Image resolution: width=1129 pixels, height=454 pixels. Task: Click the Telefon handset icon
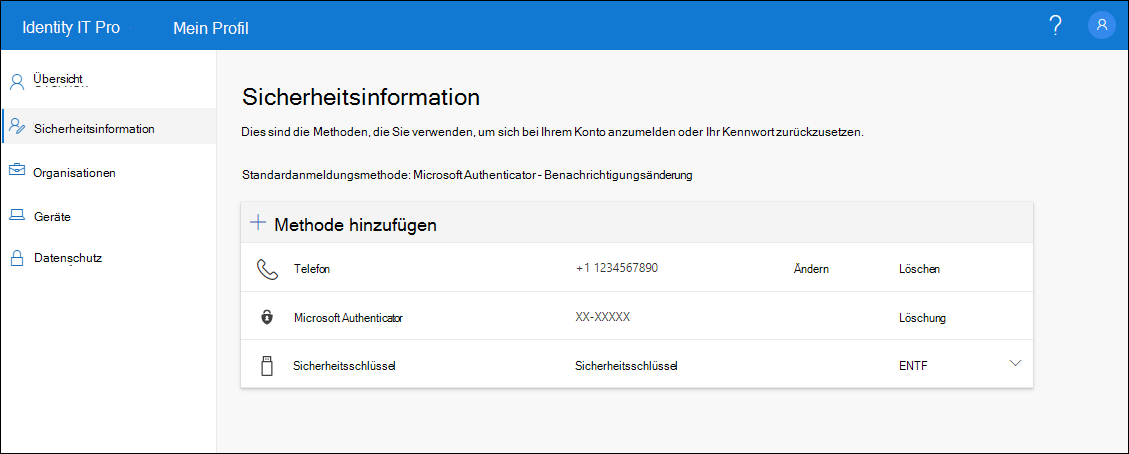click(267, 269)
